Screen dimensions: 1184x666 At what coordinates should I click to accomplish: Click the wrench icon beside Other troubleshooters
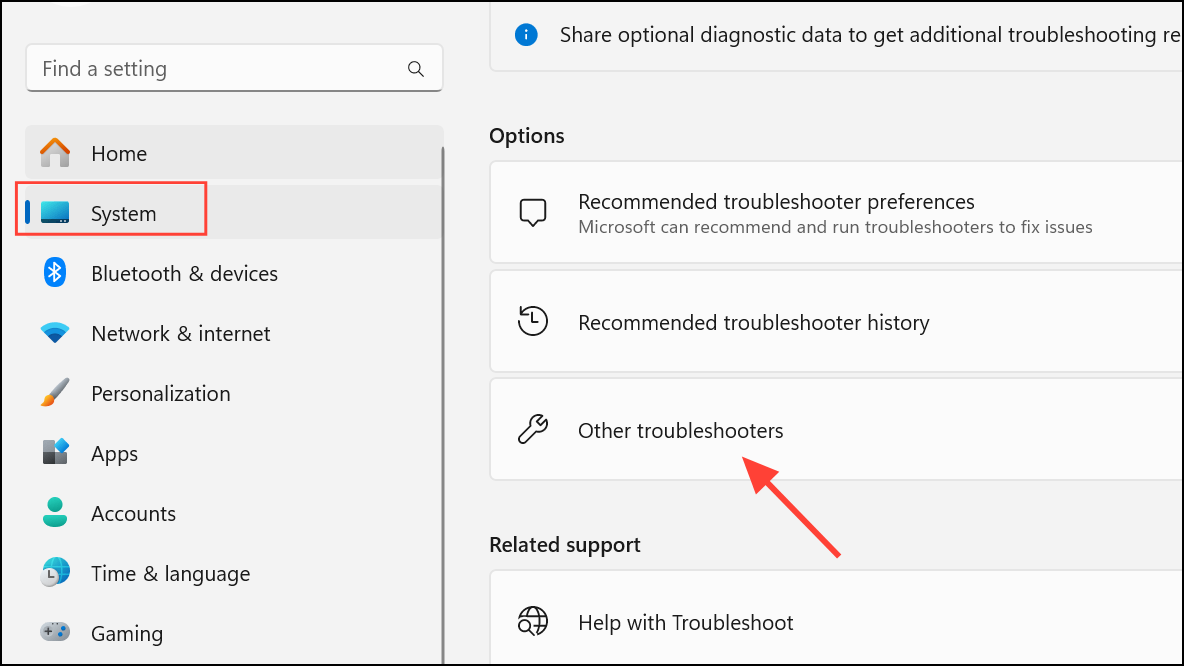pyautogui.click(x=533, y=430)
